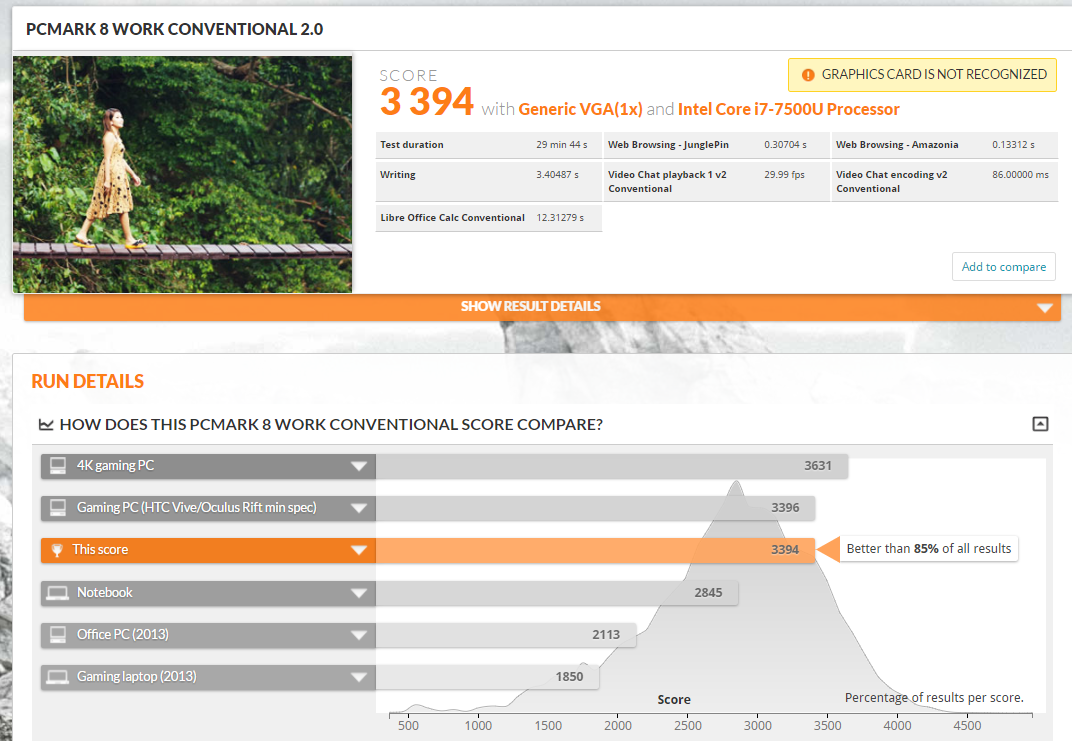Click the 2113 Office PC score value

[606, 634]
